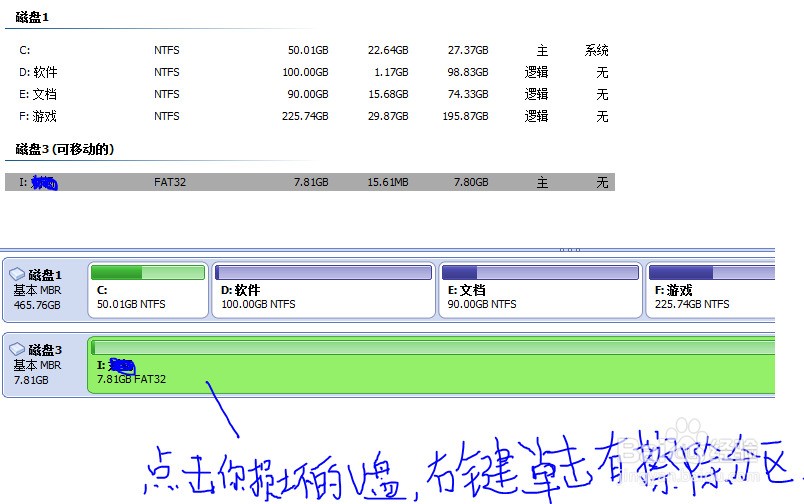Click the D: 软件 usage bar in disk map

[x=323, y=272]
